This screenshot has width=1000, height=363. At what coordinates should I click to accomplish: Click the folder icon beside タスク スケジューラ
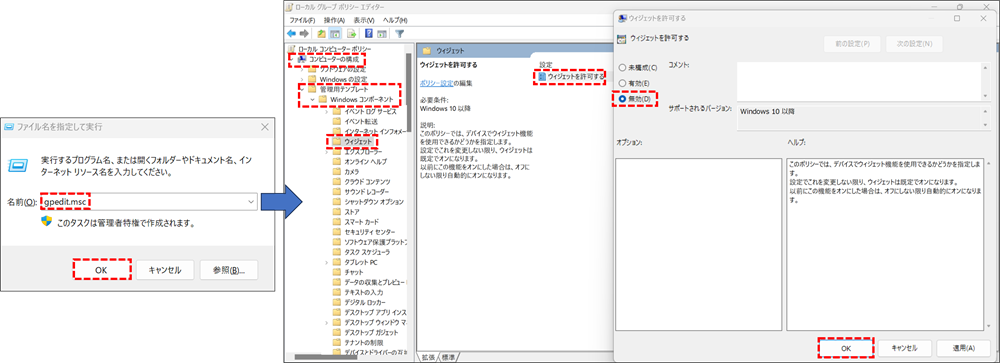pos(337,252)
